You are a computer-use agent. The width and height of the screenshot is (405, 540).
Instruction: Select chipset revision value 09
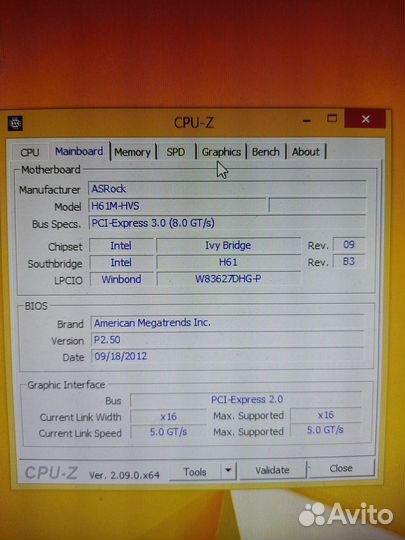pos(349,245)
